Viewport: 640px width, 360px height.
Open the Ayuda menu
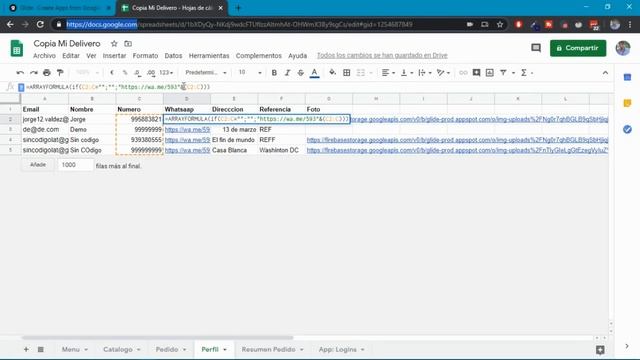point(298,56)
